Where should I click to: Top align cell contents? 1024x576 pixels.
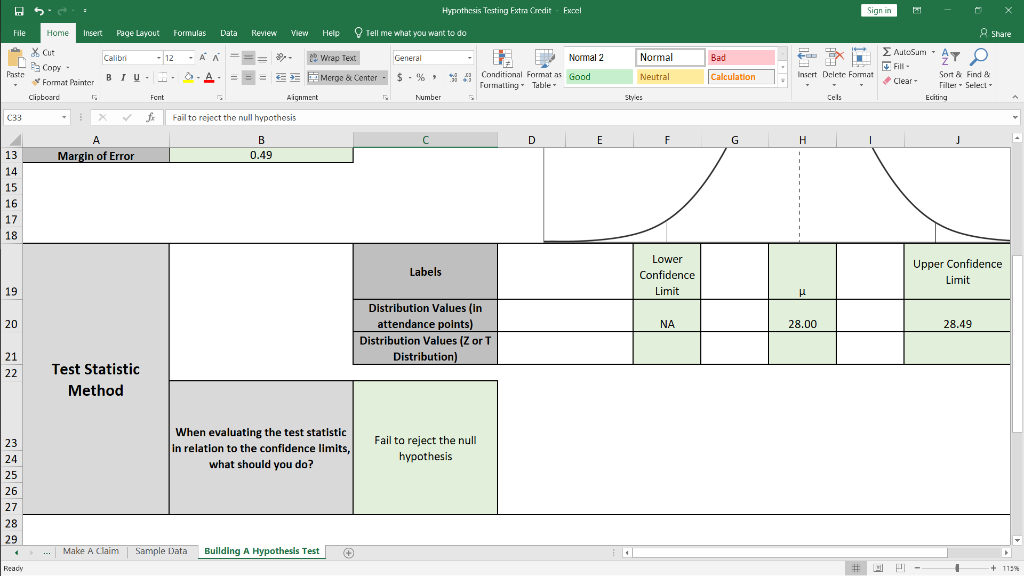coord(234,57)
